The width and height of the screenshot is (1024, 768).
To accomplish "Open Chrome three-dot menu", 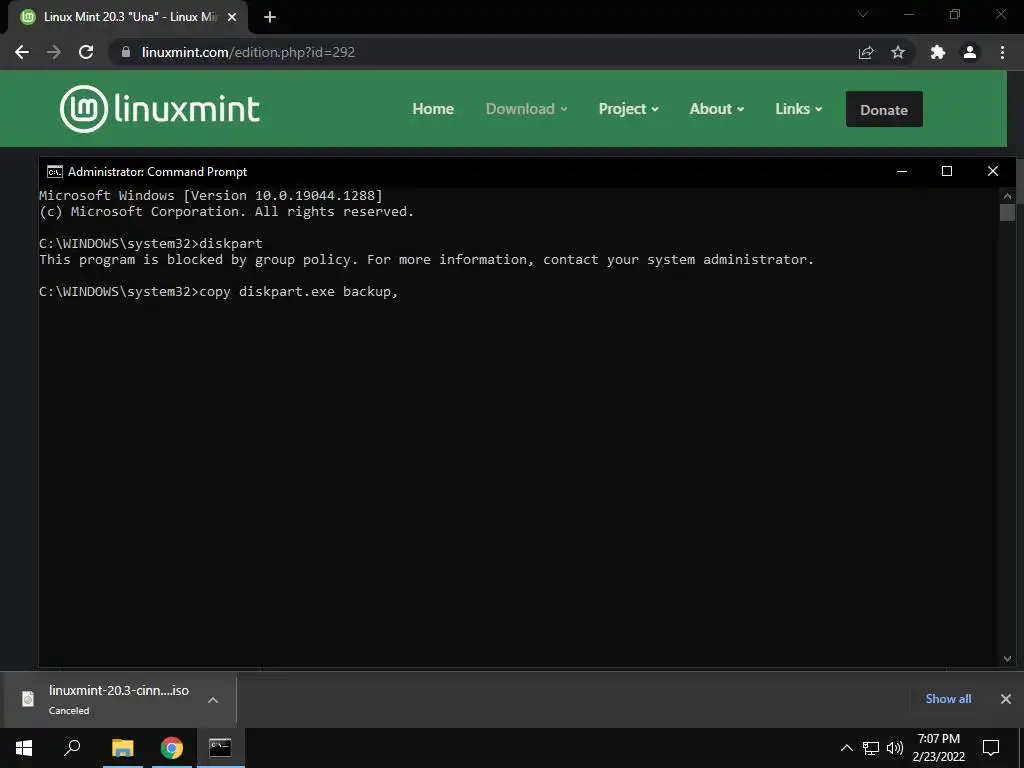I will click(x=1002, y=52).
